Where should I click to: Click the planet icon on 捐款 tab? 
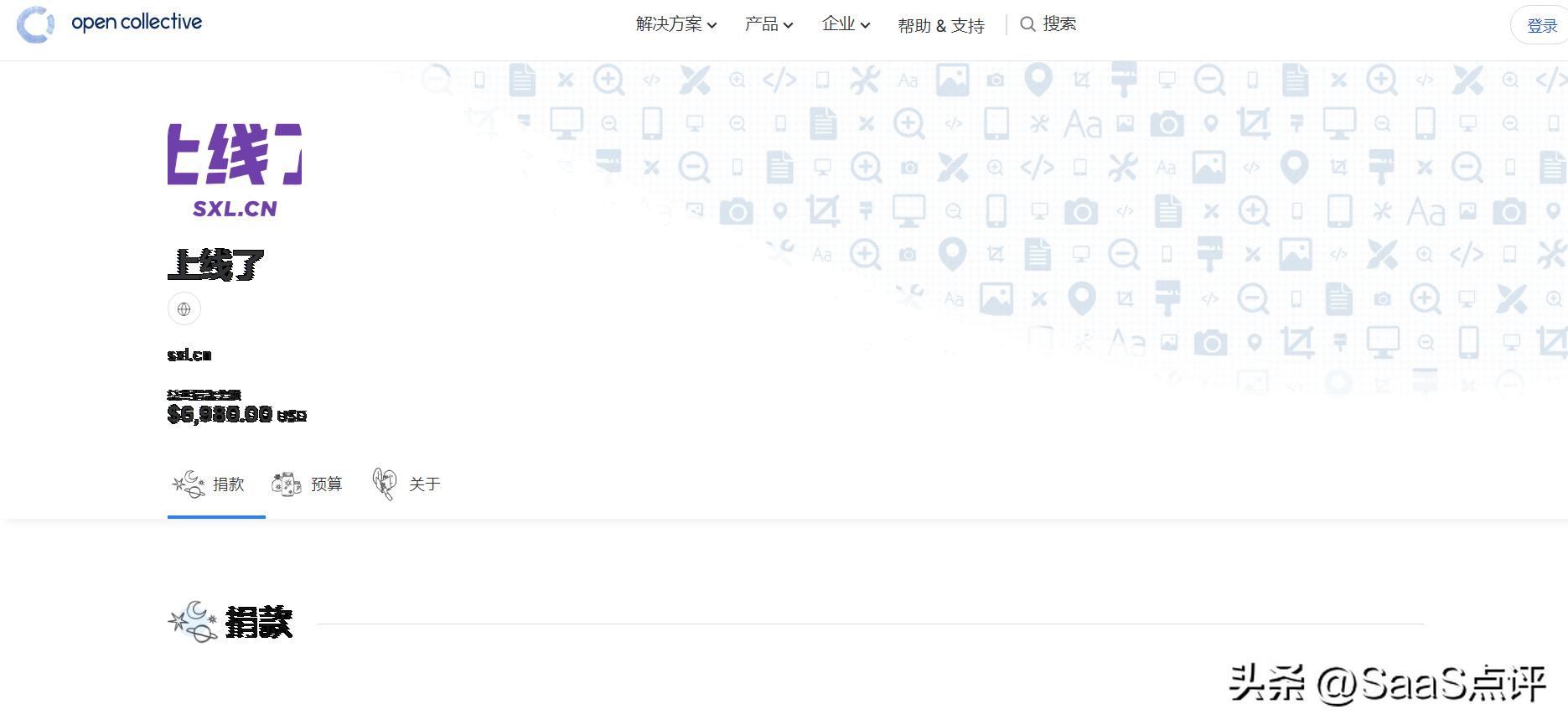189,484
